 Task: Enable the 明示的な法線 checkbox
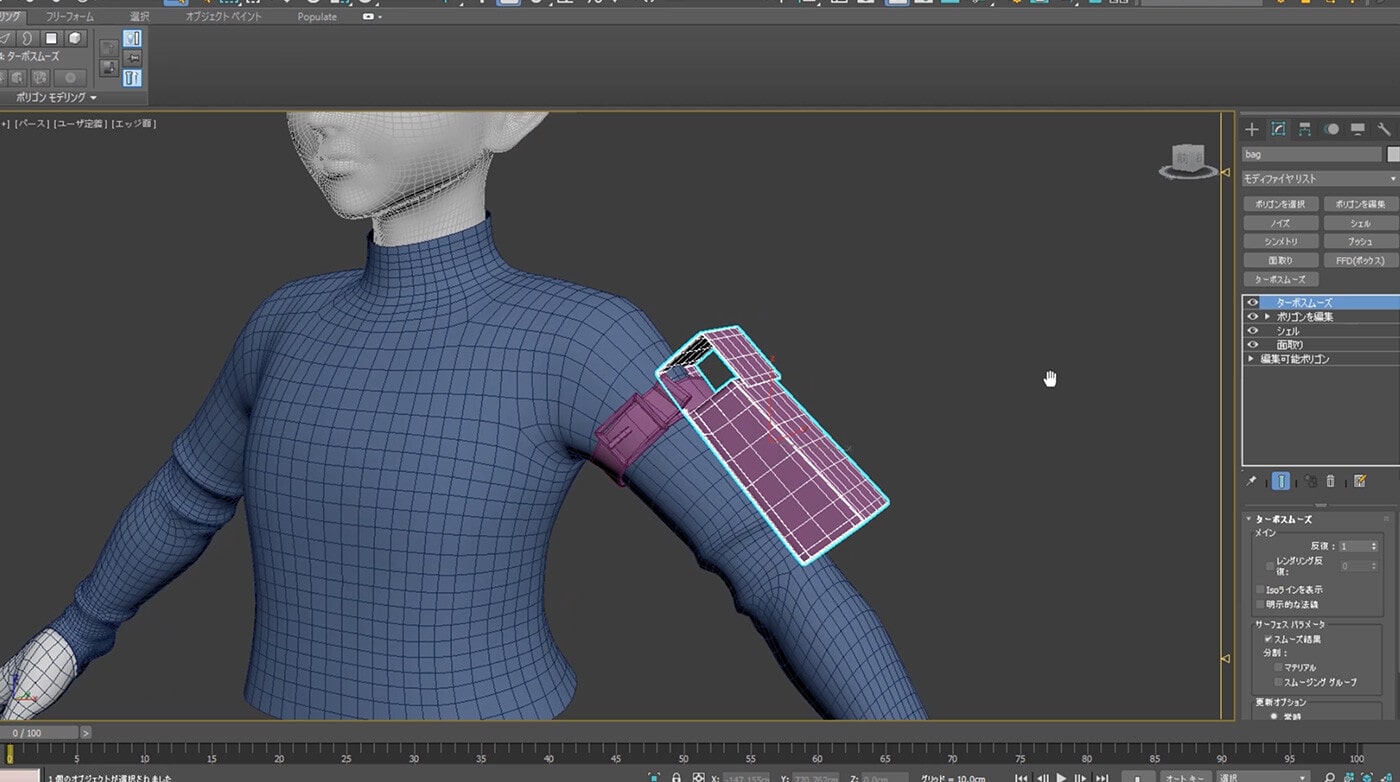(1260, 605)
